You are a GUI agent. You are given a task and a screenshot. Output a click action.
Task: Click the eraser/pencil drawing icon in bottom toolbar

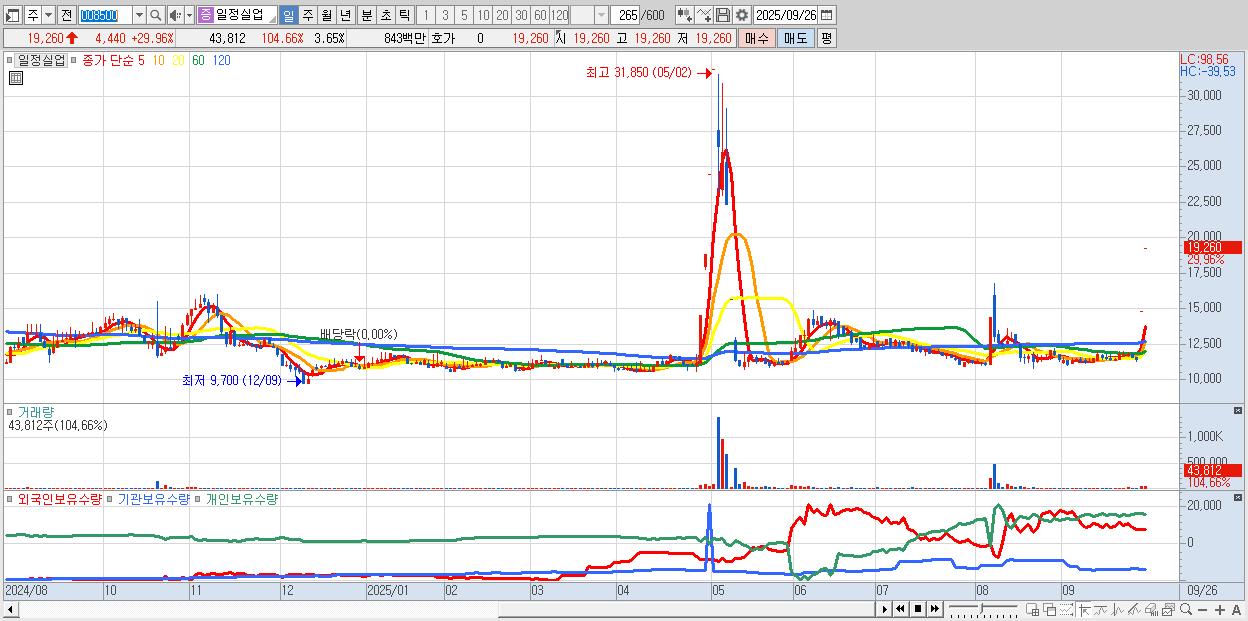1135,609
